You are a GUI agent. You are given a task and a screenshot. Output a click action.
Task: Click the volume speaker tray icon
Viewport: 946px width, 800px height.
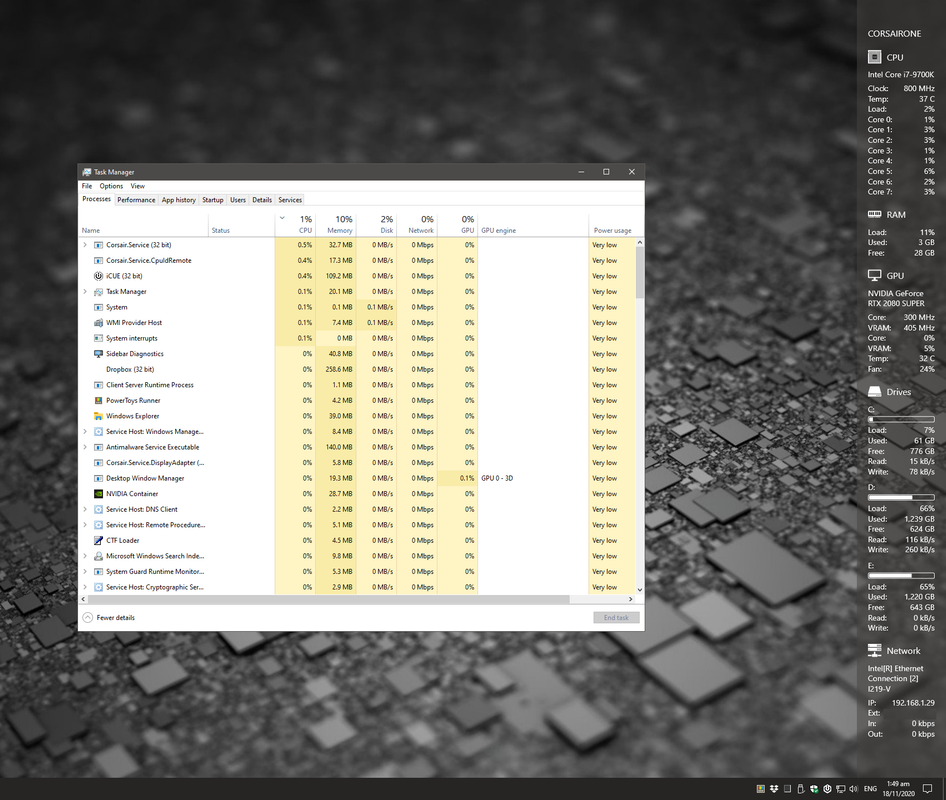(854, 789)
